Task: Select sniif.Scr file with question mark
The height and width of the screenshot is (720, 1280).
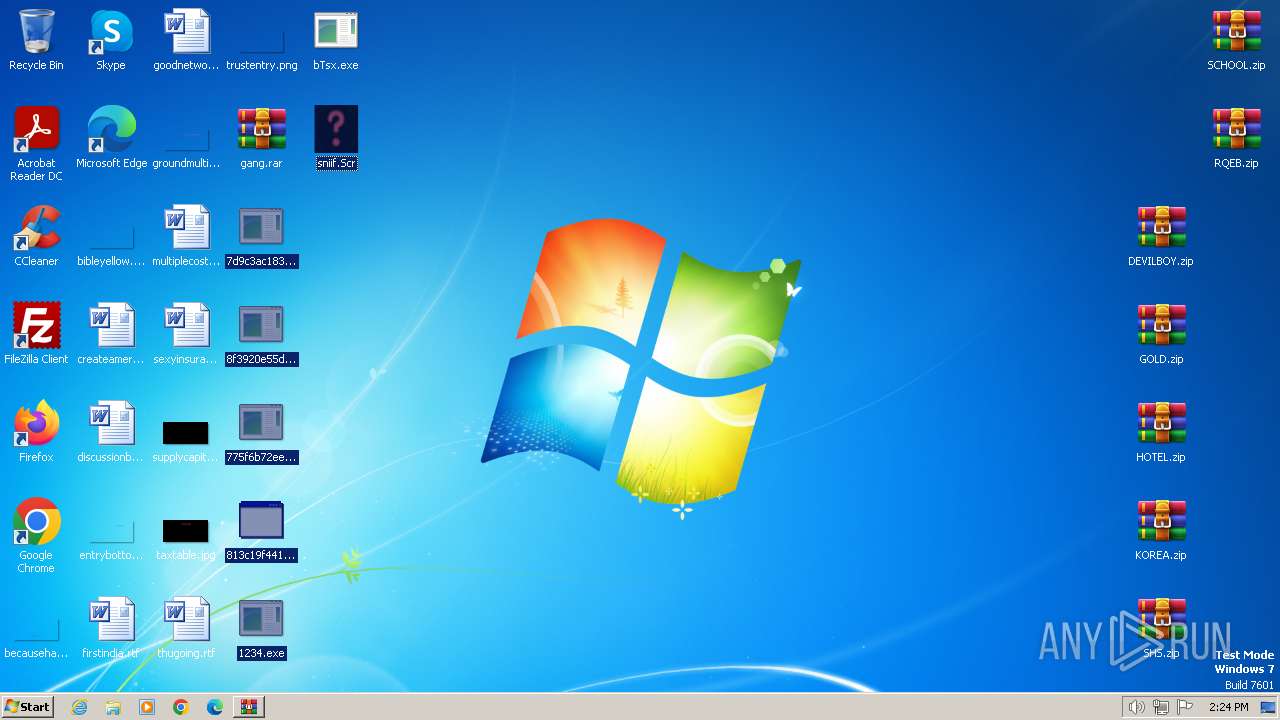Action: 336,138
